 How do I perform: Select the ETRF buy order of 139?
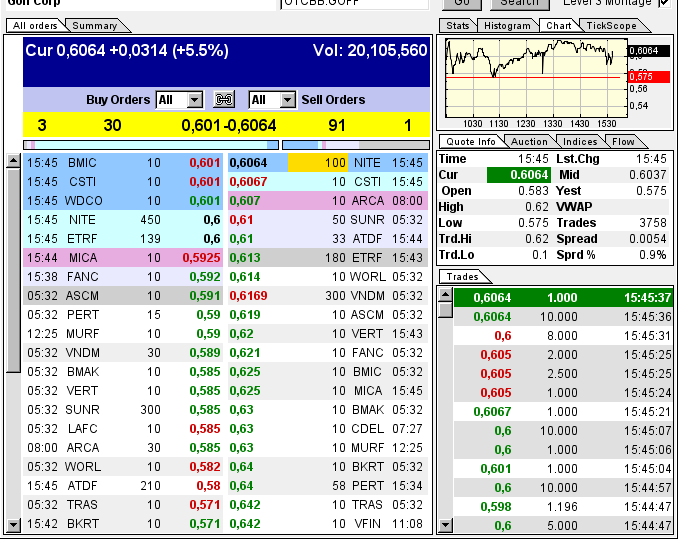[x=122, y=239]
